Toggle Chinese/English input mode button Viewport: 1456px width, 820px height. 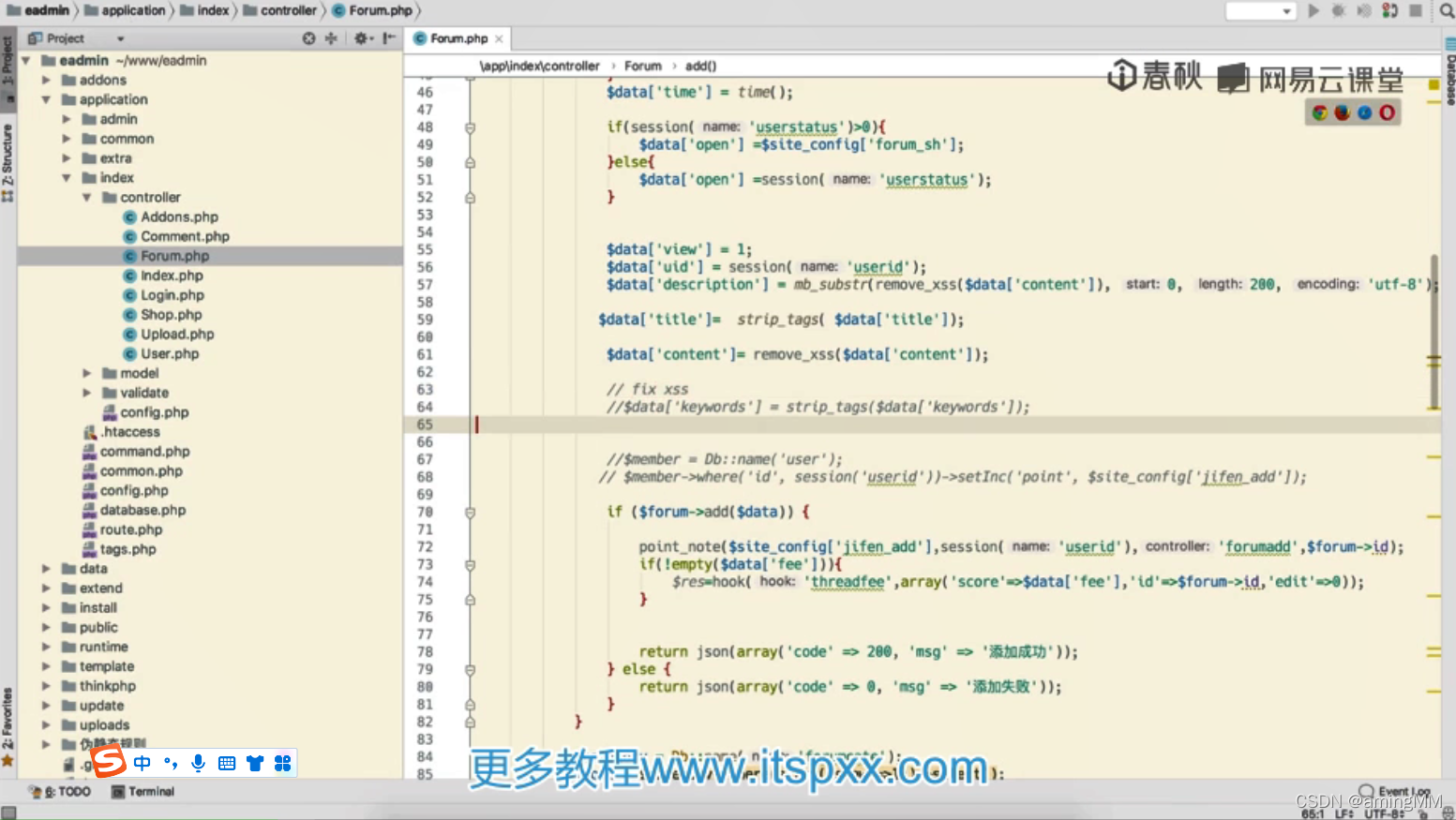(142, 764)
